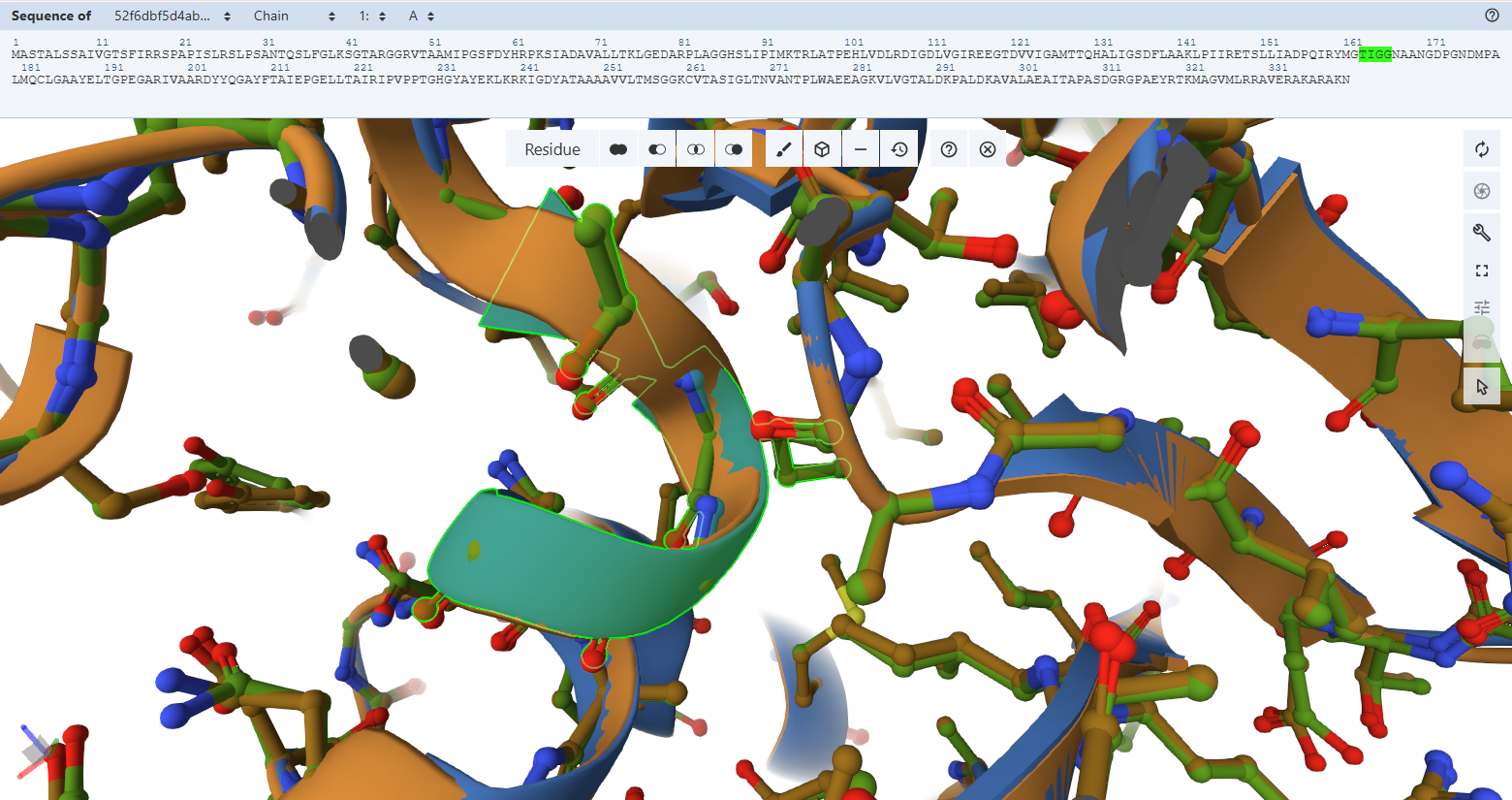Open selection toolbar help
The height and width of the screenshot is (800, 1512).
949,149
